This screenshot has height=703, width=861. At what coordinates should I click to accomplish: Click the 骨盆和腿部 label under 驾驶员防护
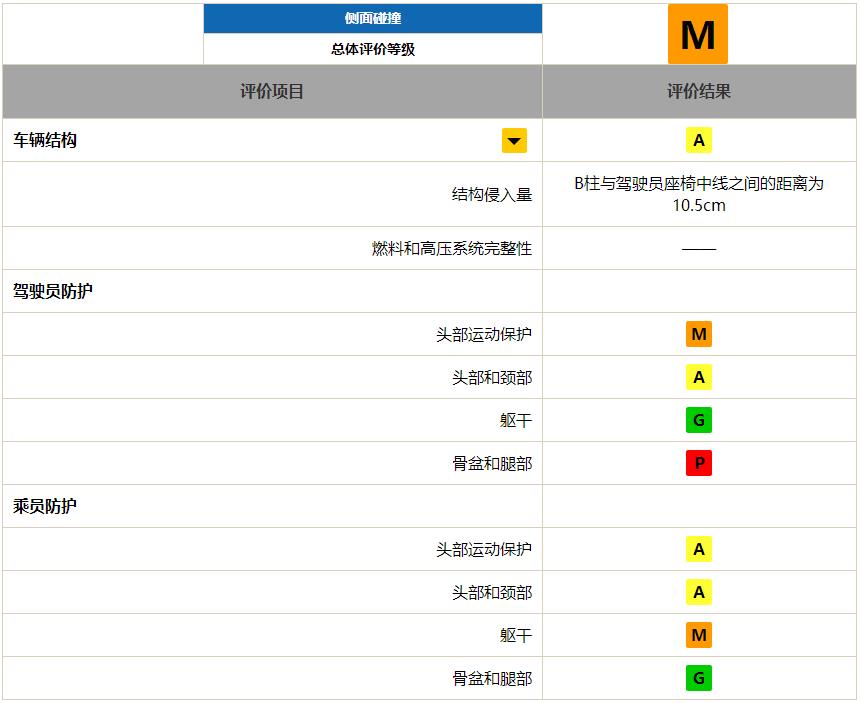(x=491, y=464)
